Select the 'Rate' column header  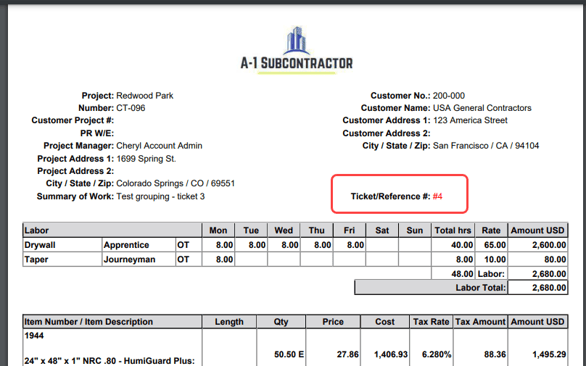point(491,230)
